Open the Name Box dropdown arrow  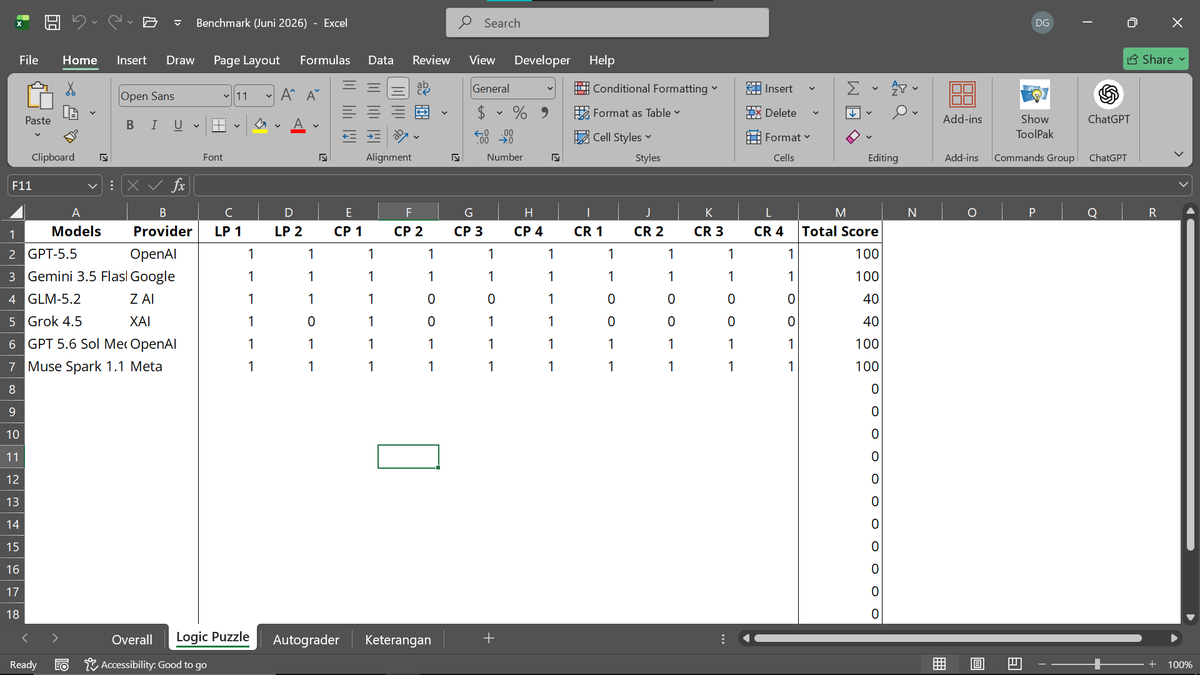point(92,185)
